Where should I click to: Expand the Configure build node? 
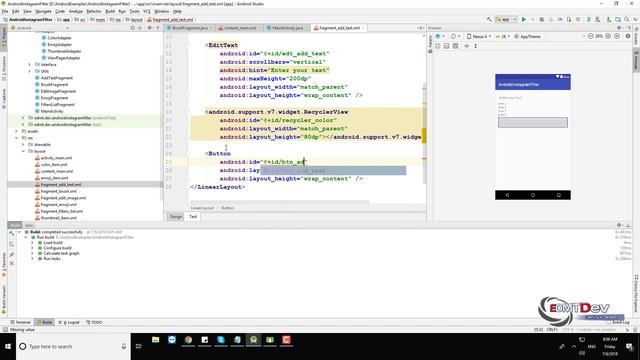(32, 248)
